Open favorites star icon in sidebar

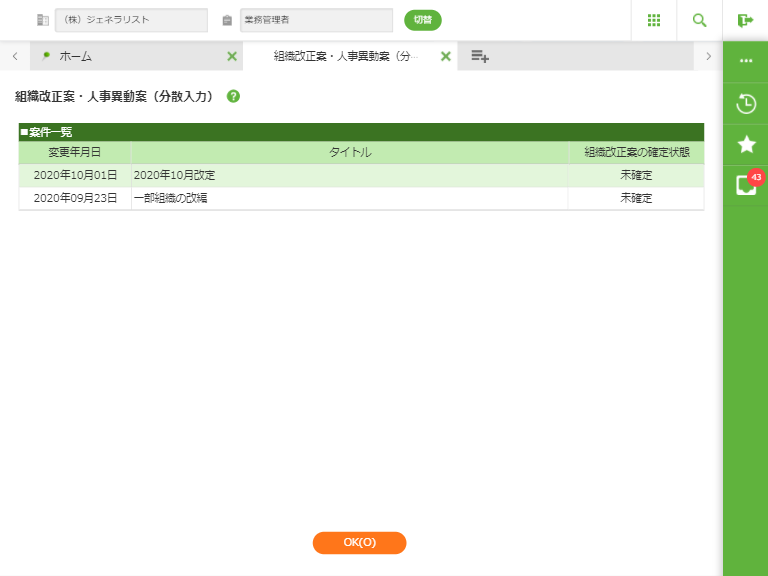[746, 144]
